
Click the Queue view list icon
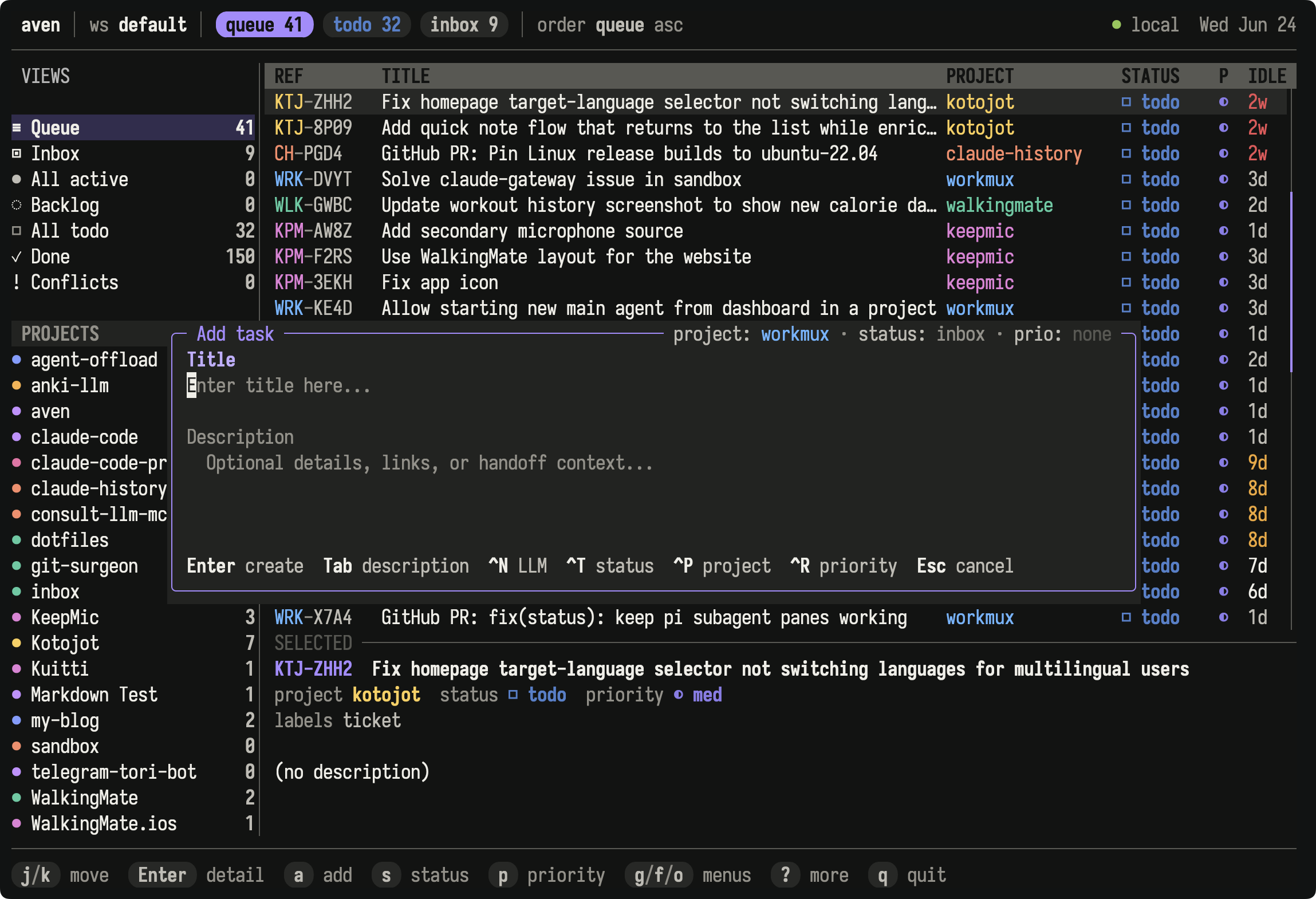17,128
